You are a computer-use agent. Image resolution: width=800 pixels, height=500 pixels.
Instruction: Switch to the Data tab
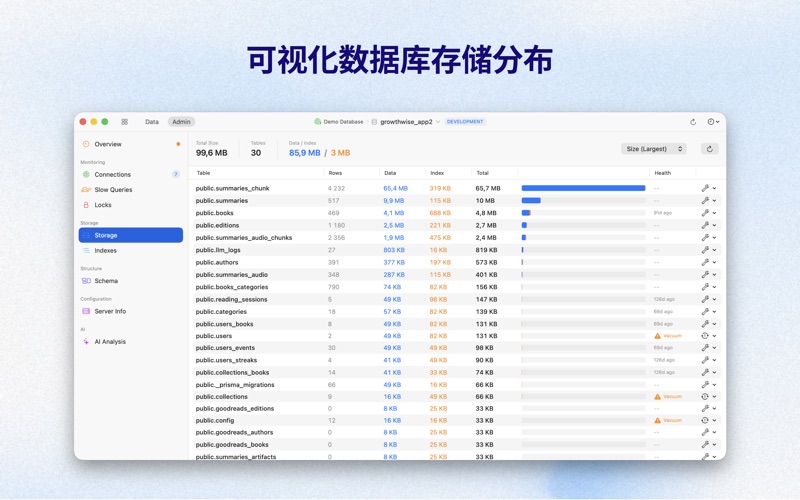click(x=152, y=122)
